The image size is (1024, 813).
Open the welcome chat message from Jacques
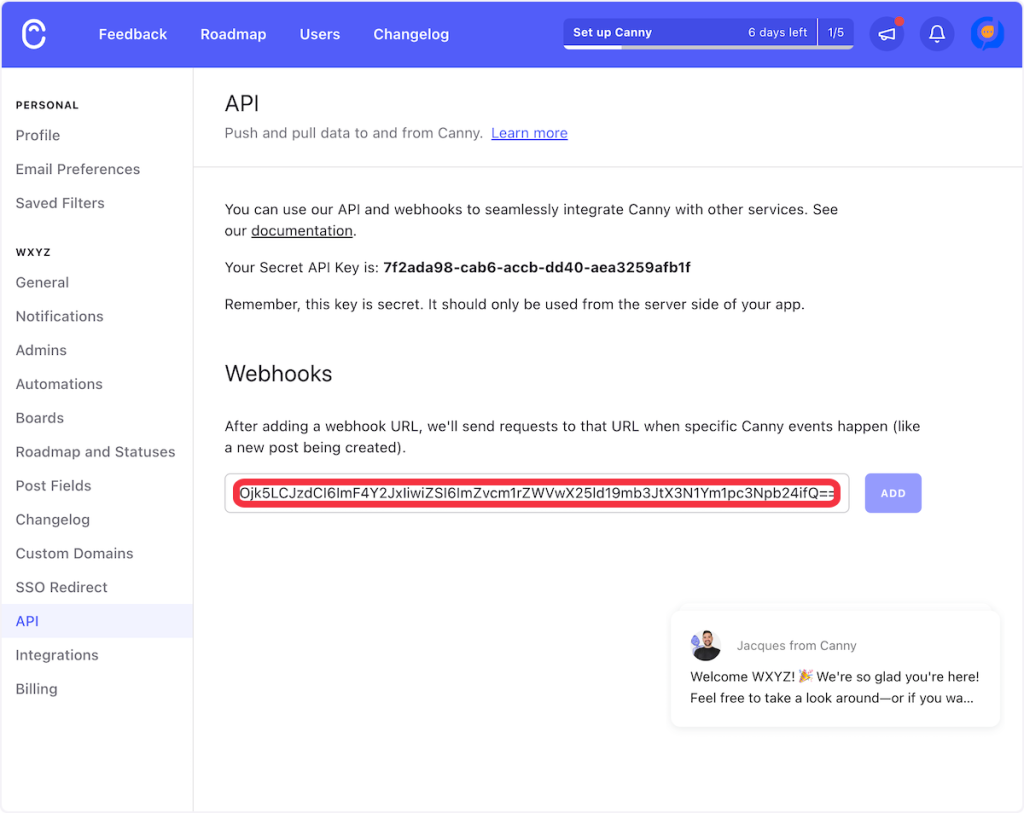click(x=834, y=687)
